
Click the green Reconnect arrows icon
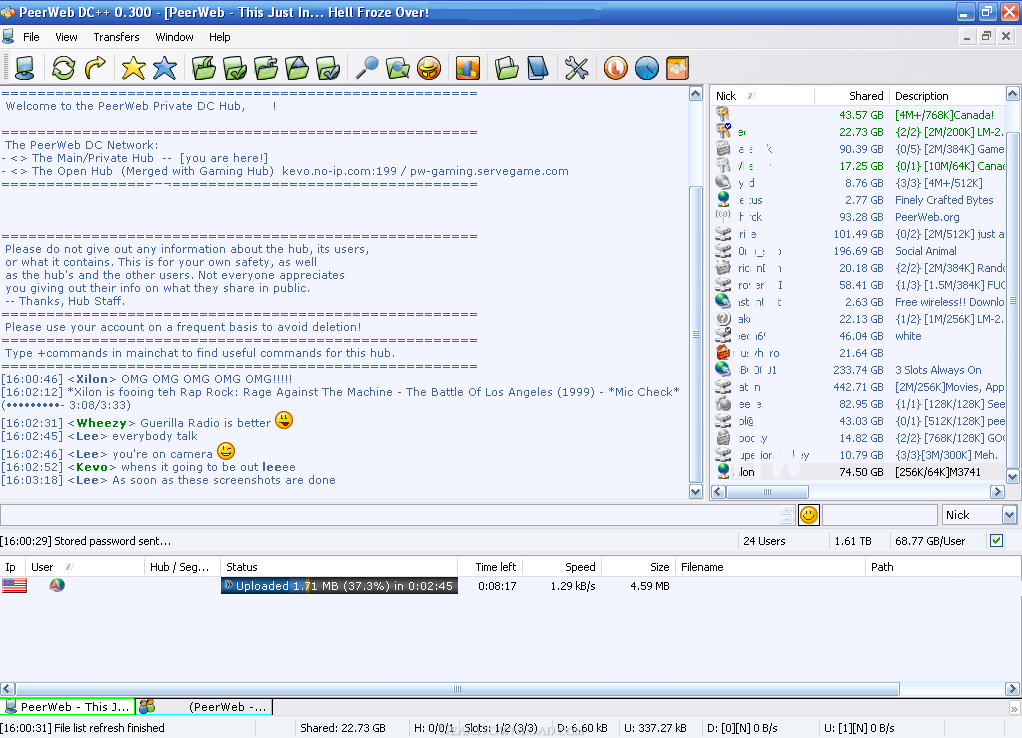point(64,68)
